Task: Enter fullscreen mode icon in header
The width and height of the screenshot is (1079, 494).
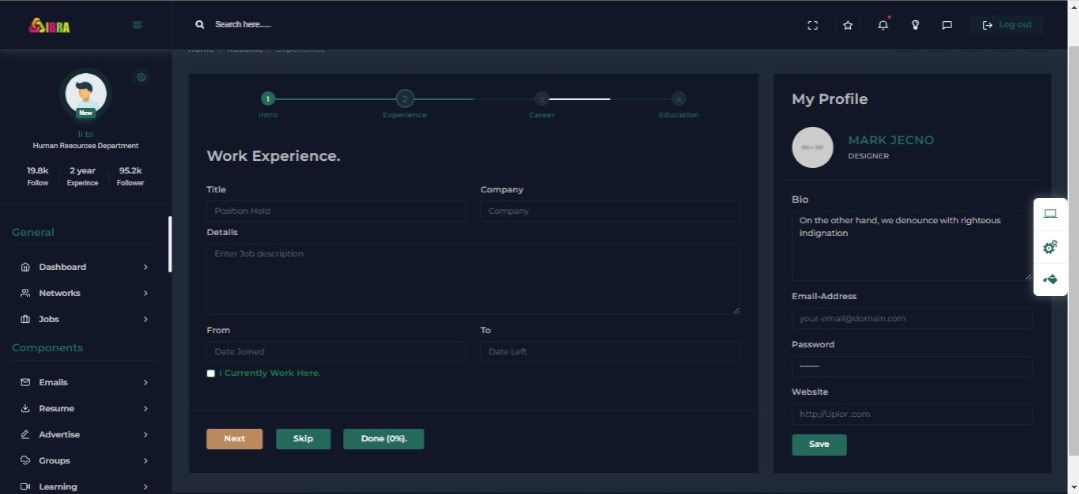Action: (x=813, y=25)
